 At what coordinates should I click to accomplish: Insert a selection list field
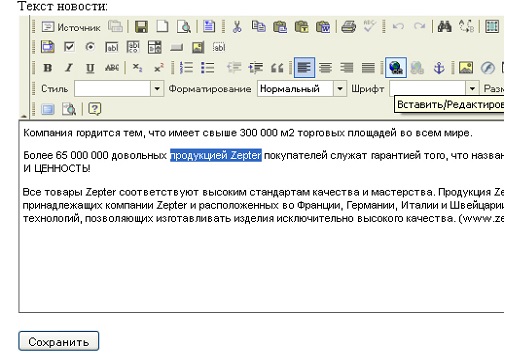154,47
